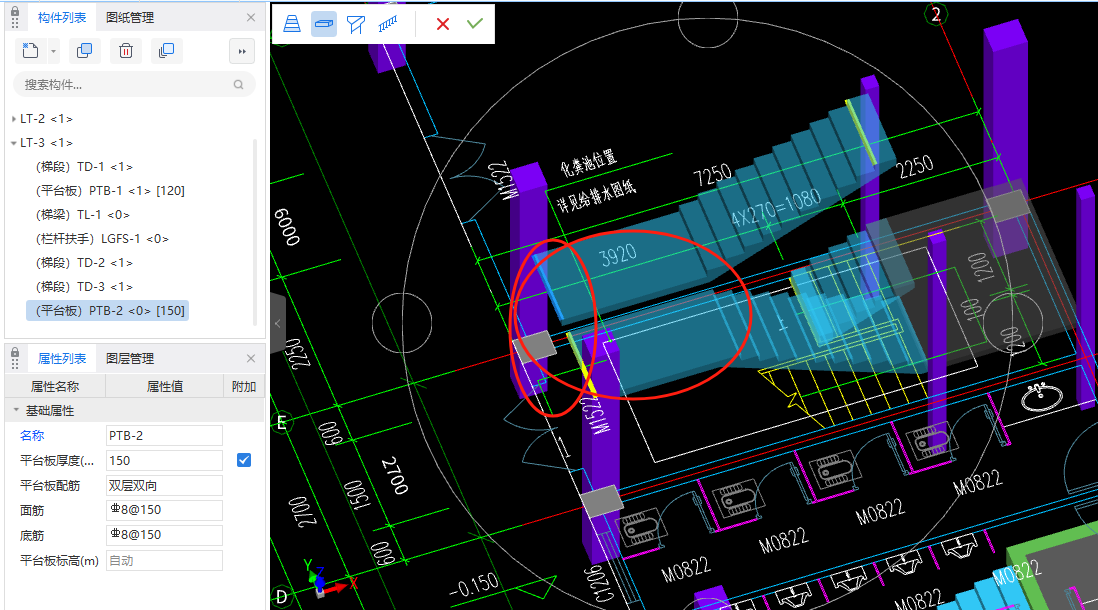1098x610 pixels.
Task: Click the 4X270=1080 stair annotation
Action: pyautogui.click(x=775, y=207)
